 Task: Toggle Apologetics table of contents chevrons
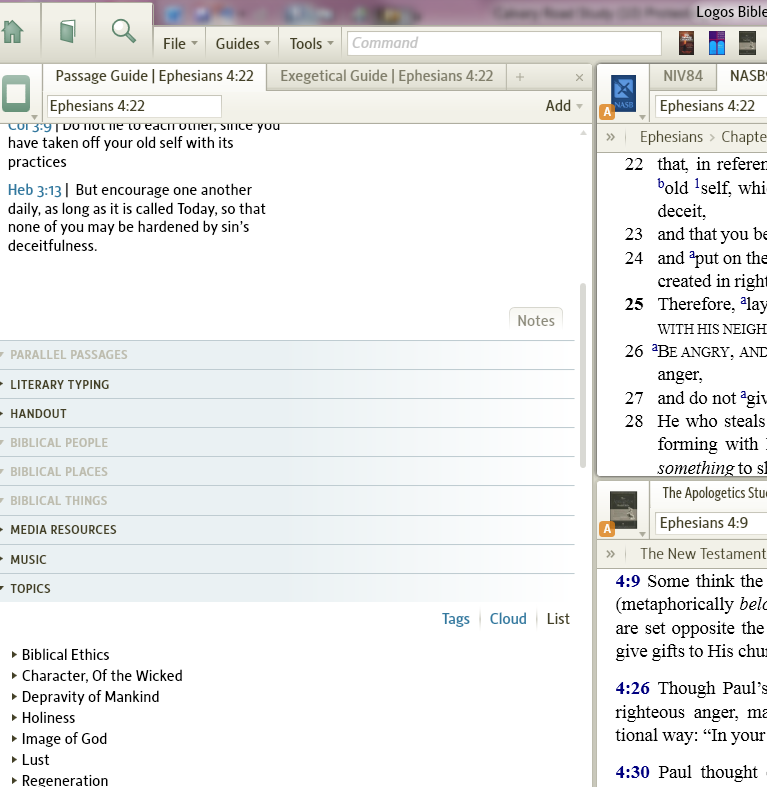pyautogui.click(x=610, y=554)
